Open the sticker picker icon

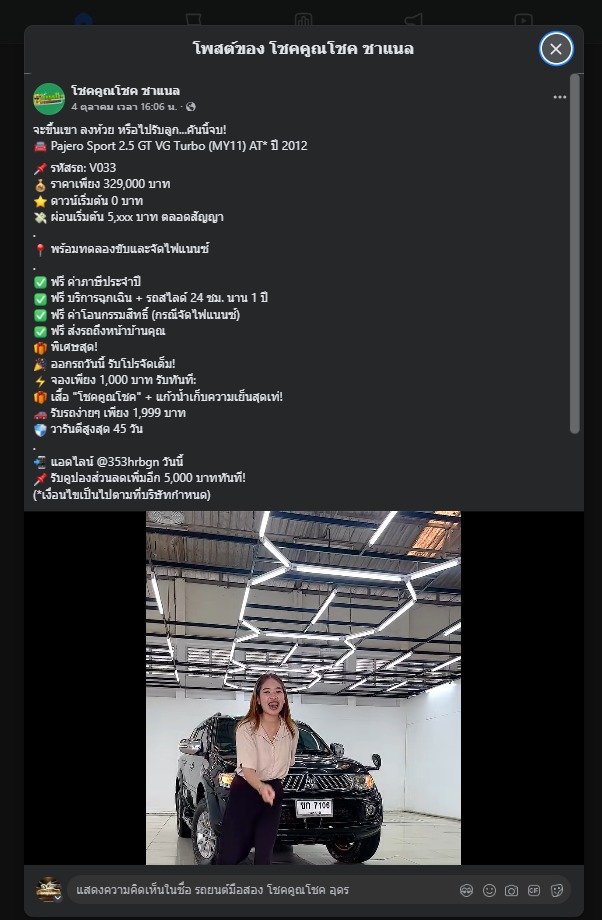557,891
